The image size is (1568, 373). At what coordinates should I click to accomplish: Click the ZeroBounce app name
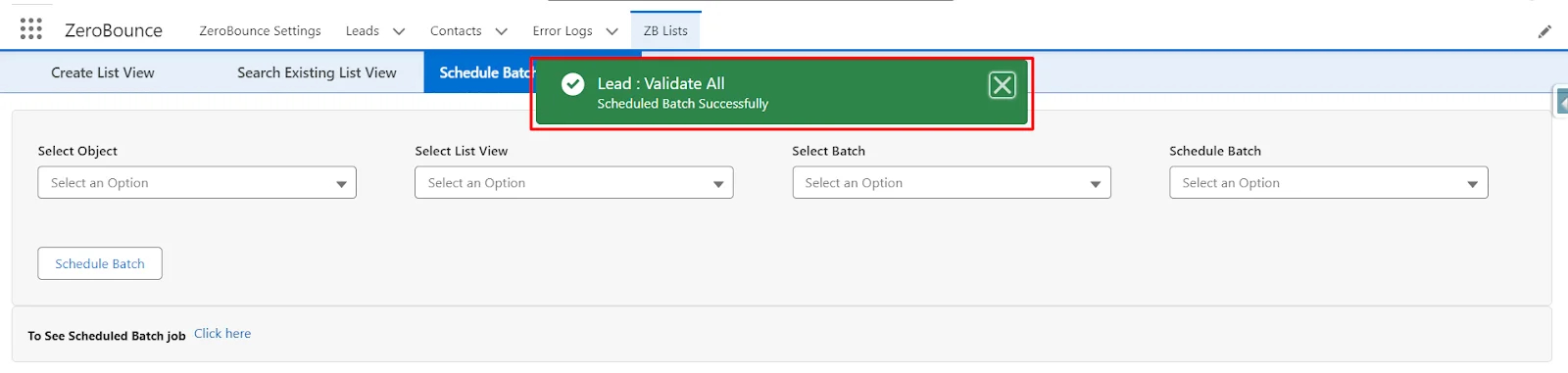pos(114,30)
